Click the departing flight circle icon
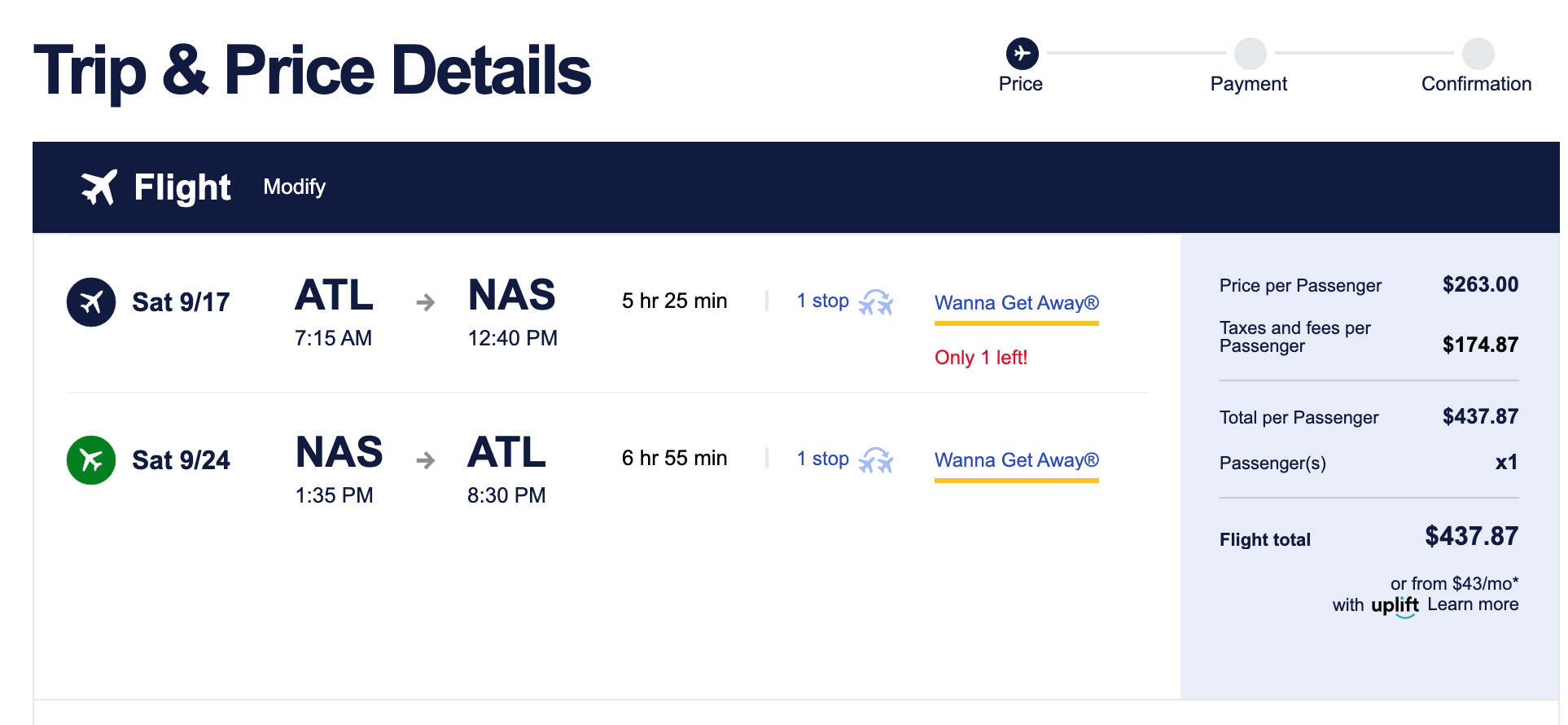Viewport: 1568px width, 725px height. pyautogui.click(x=91, y=302)
